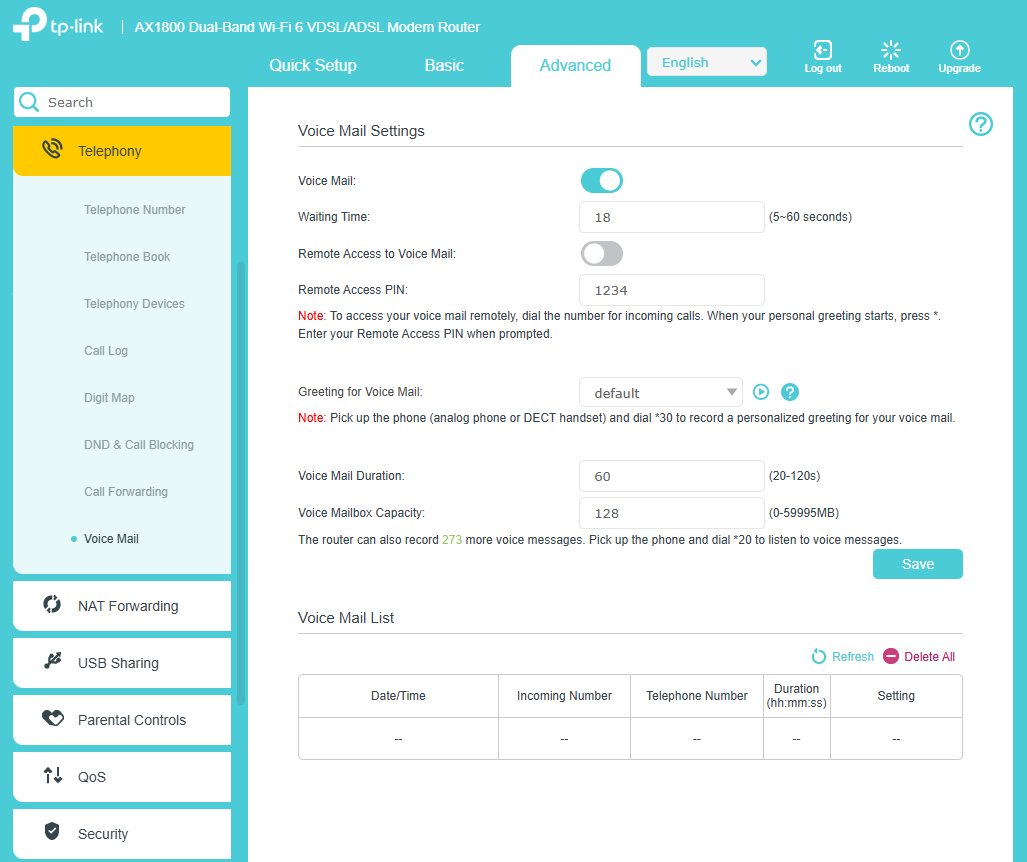The image size is (1027, 862).
Task: Enable Remote Access to Voice Mail
Action: click(601, 253)
